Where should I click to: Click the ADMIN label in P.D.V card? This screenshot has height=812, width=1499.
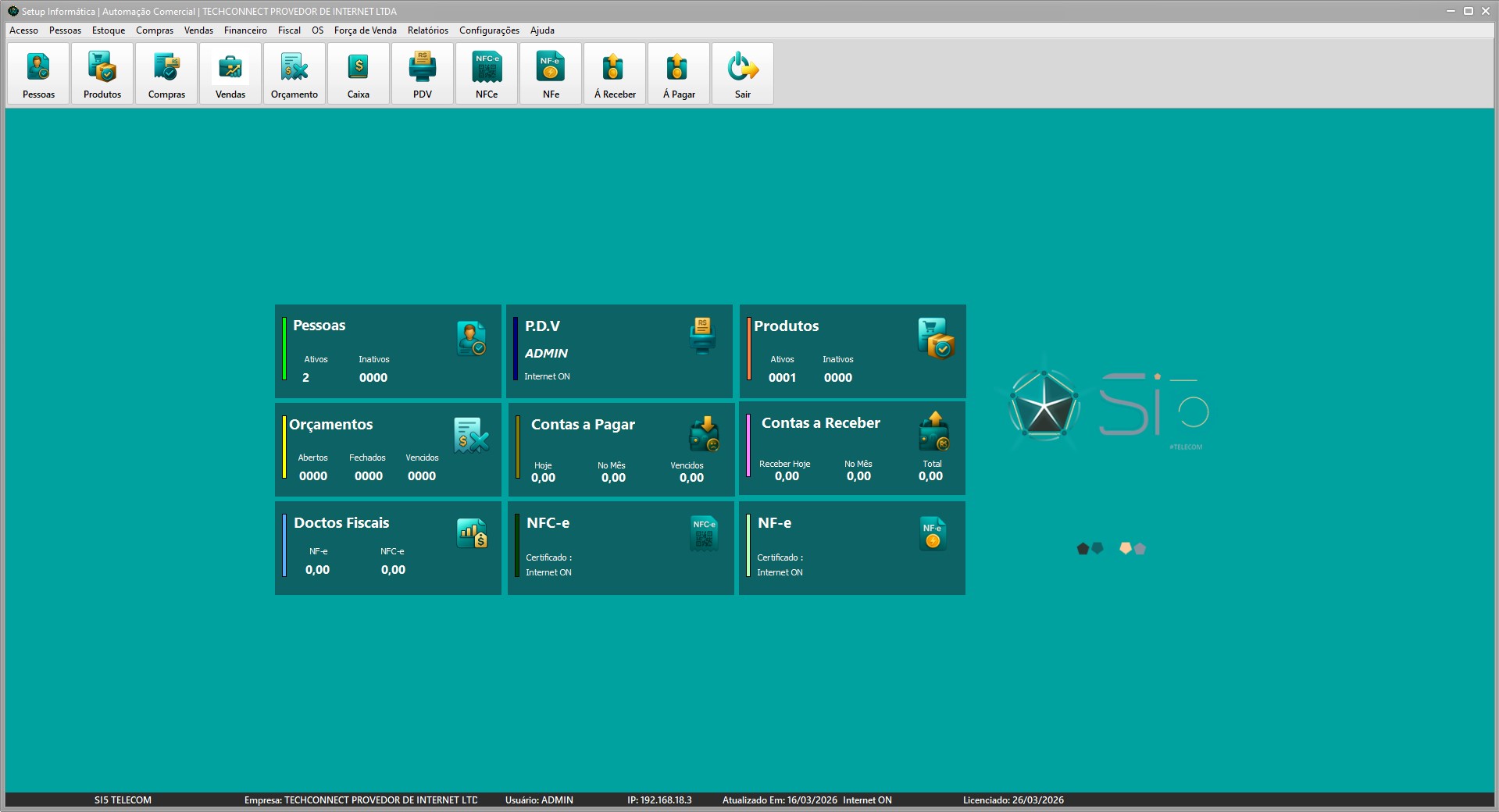[546, 354]
